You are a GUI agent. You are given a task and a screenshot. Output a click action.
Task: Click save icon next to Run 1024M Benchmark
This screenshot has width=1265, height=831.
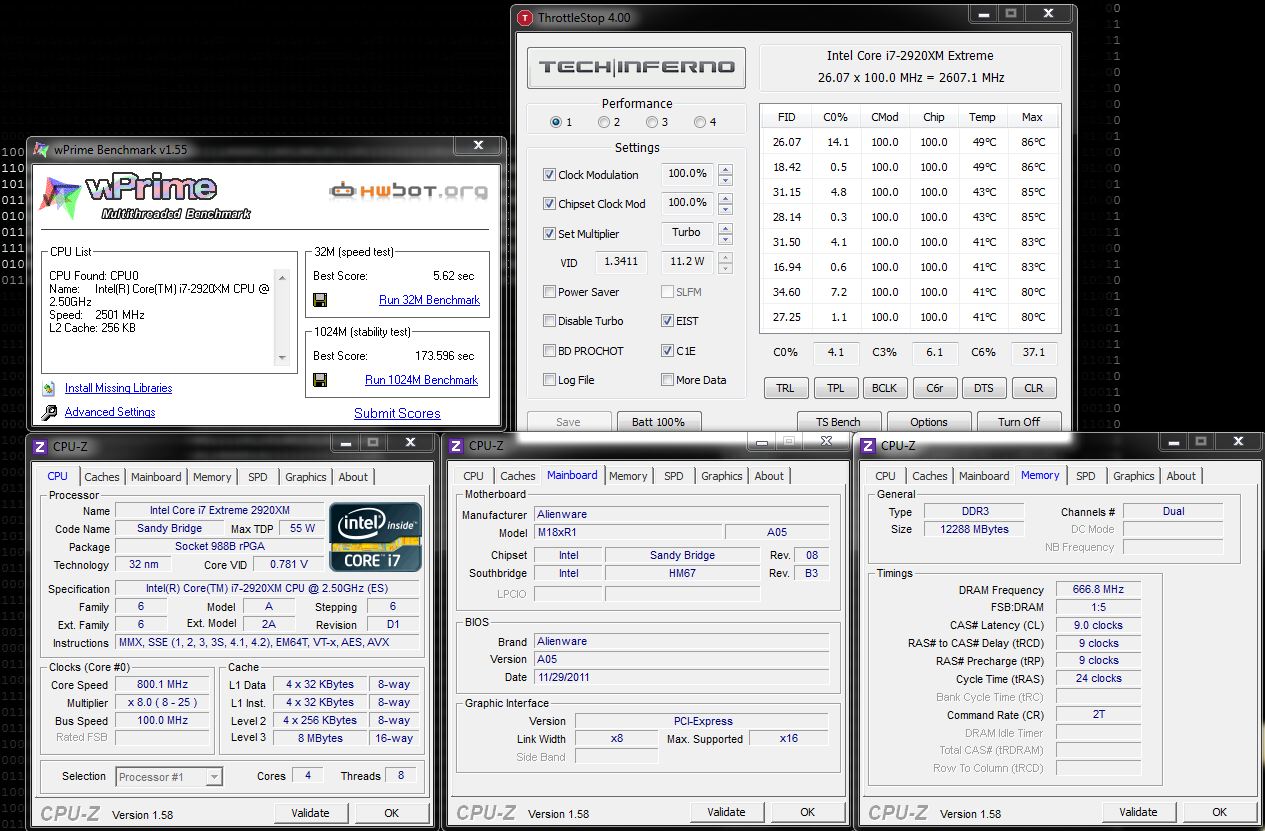coord(320,380)
